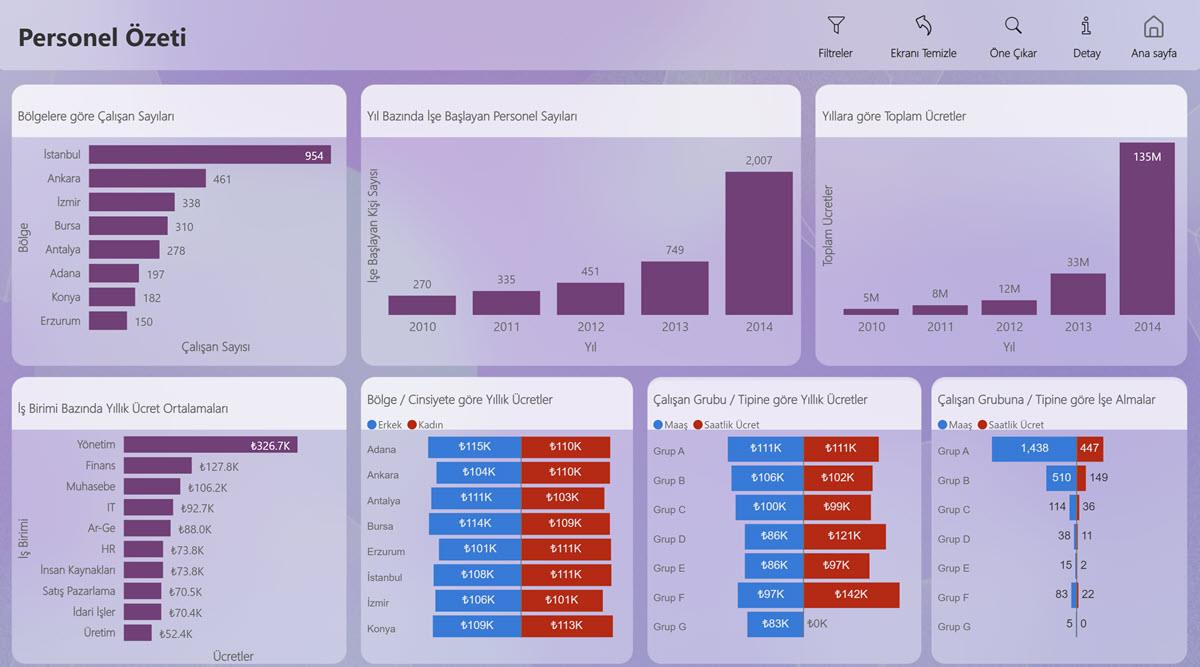Select the Konya bar showing 182
This screenshot has width=1200, height=667.
click(x=112, y=297)
